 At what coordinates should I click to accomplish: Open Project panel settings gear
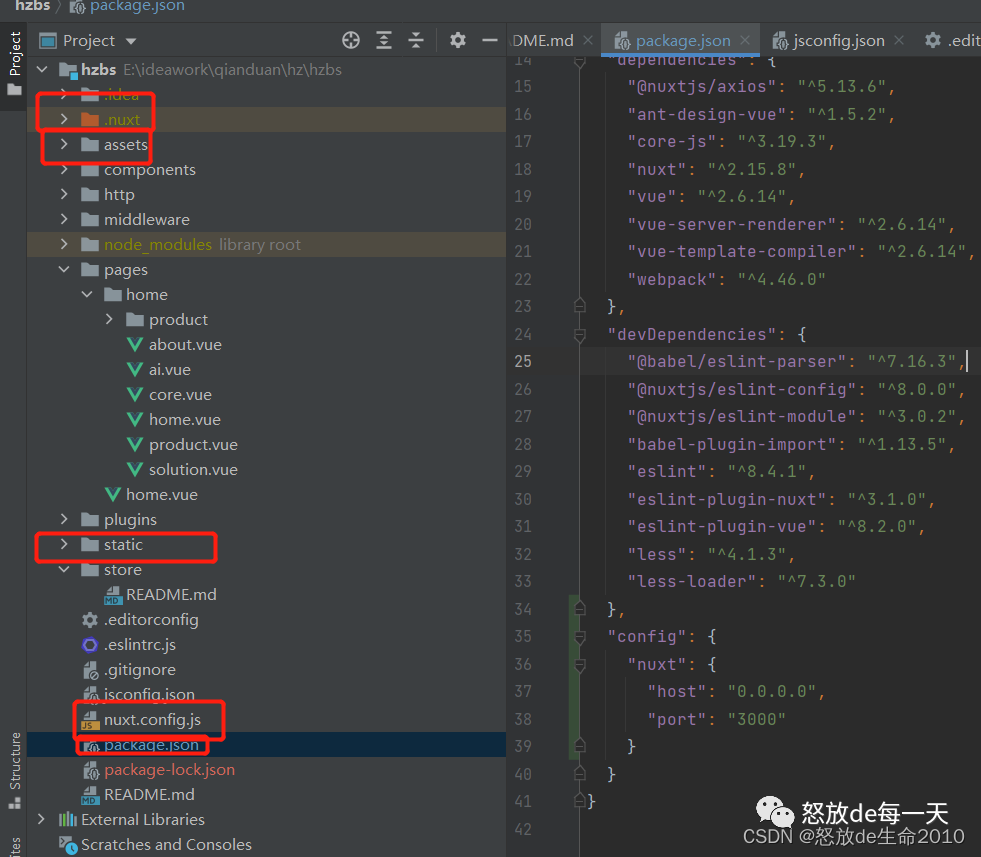(x=458, y=41)
